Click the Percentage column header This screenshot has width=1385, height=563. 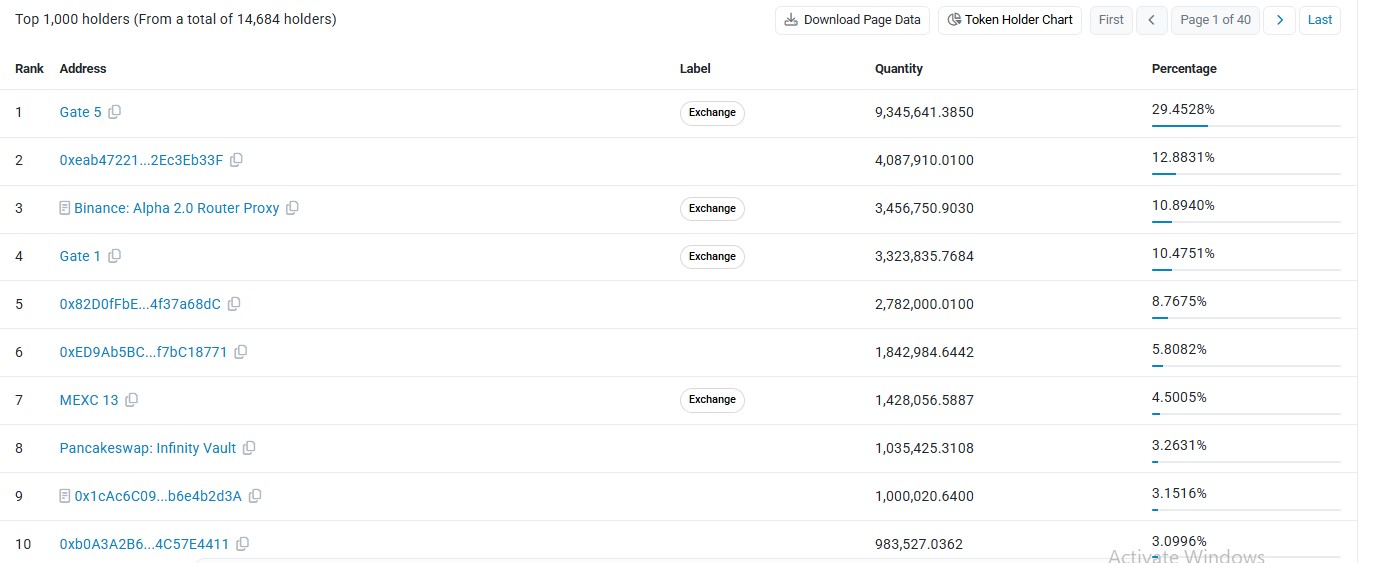tap(1184, 69)
